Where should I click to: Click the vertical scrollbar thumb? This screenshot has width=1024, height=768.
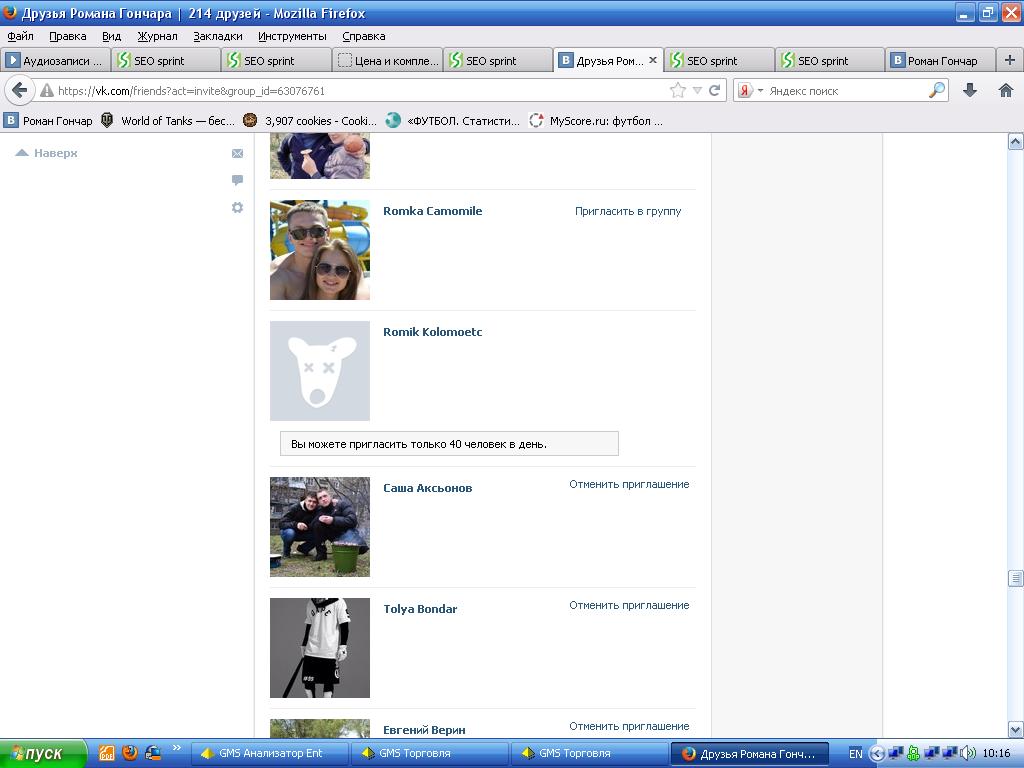(x=1016, y=578)
